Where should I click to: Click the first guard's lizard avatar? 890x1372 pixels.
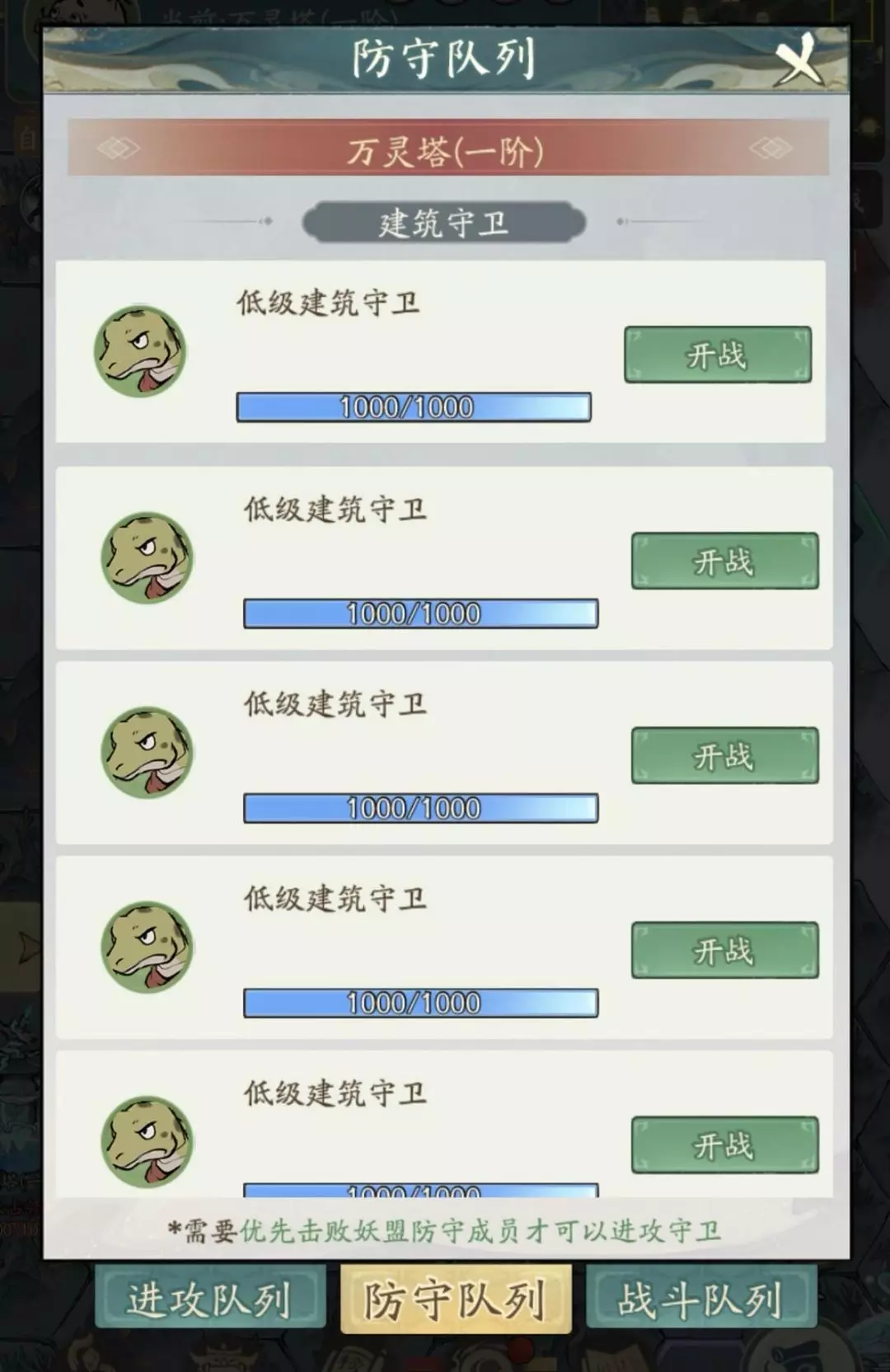140,351
